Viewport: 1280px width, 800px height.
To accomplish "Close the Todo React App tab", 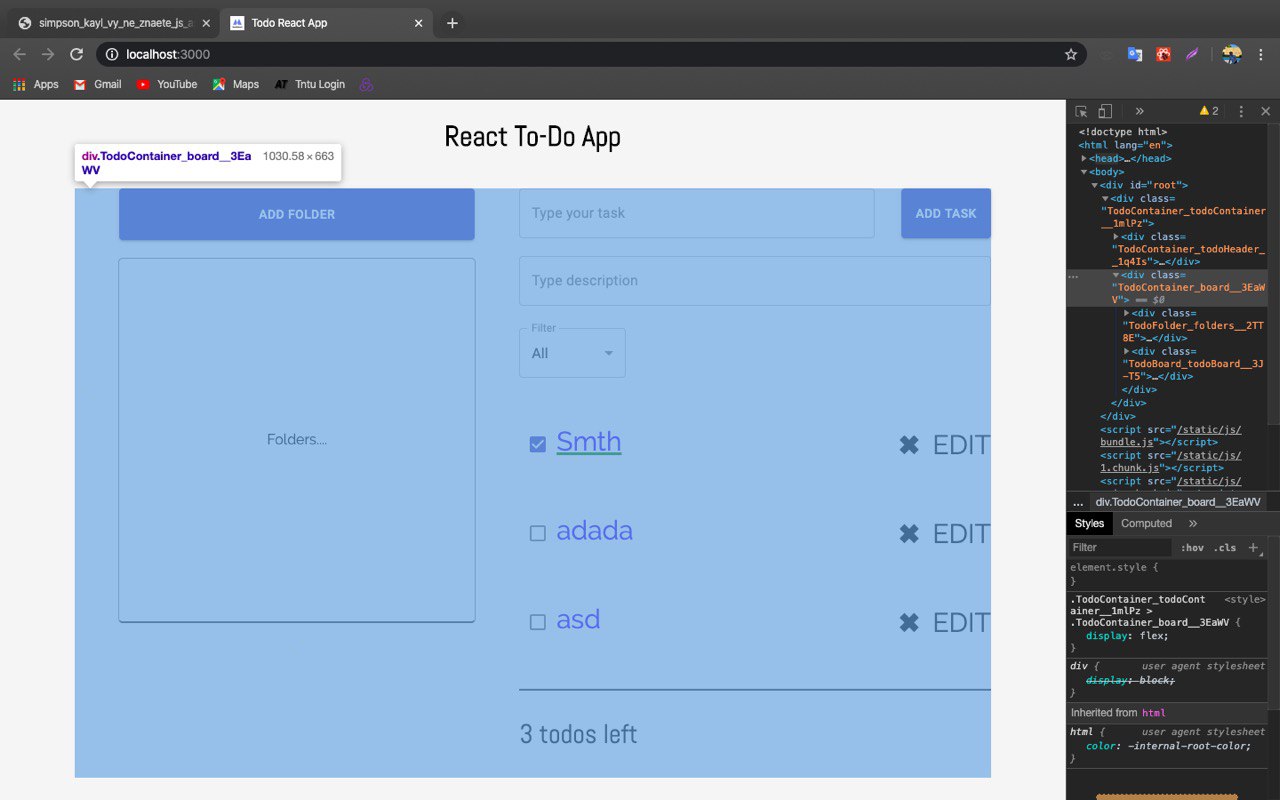I will (419, 22).
